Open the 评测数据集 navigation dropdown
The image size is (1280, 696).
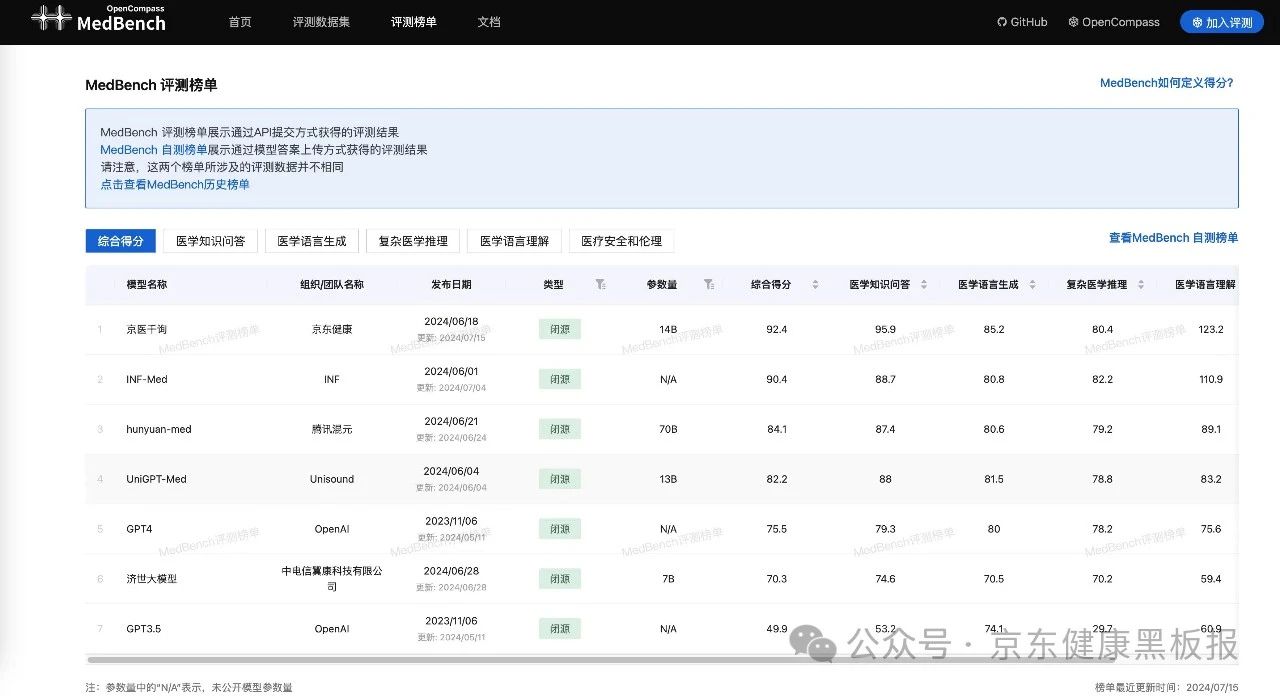pos(319,21)
